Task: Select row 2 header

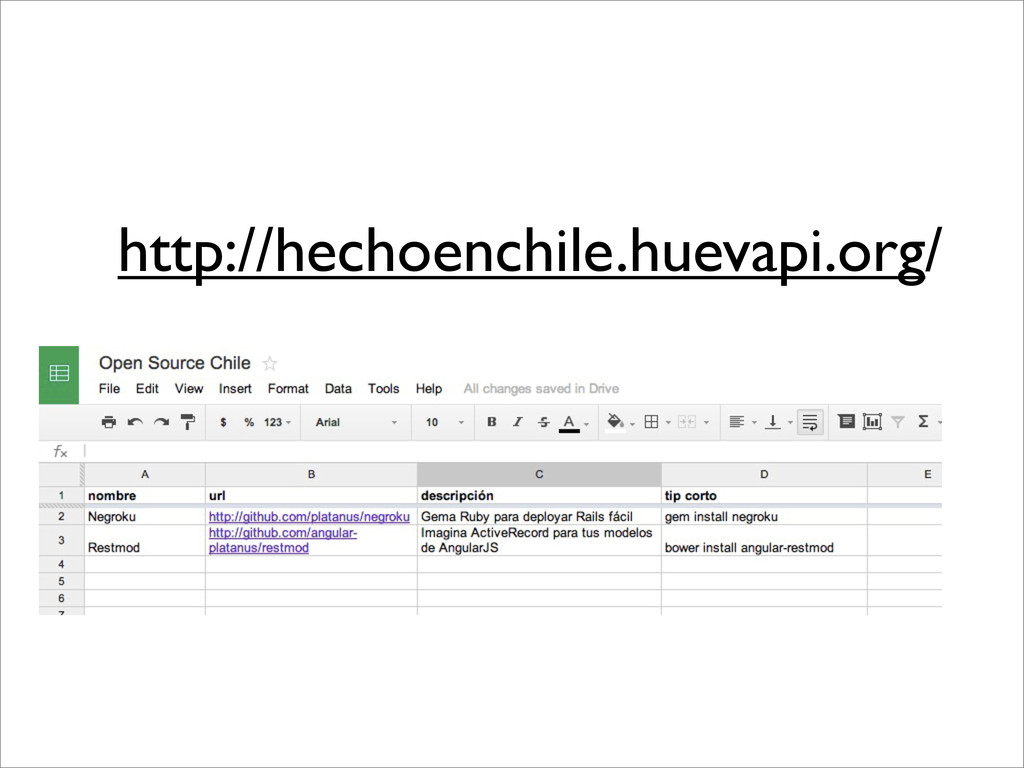Action: tap(61, 516)
